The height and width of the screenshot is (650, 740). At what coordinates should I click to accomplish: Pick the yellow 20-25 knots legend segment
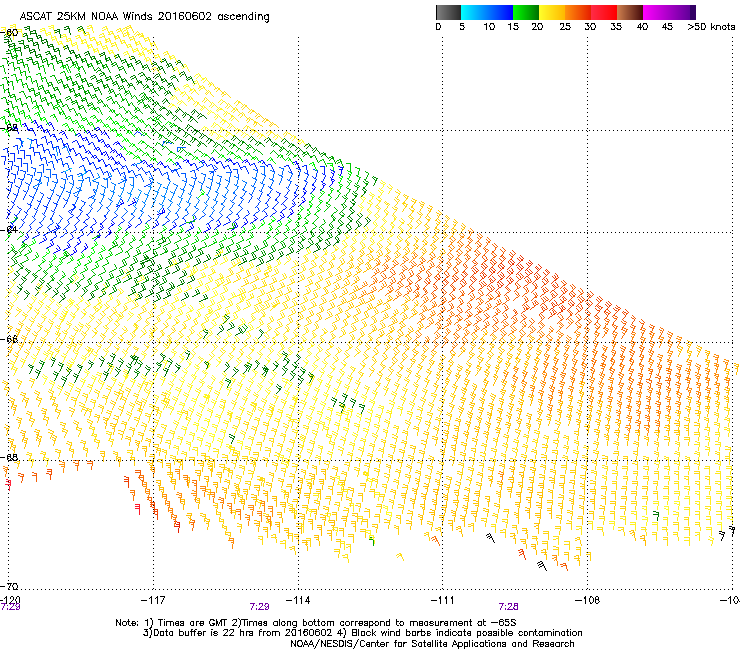[x=552, y=12]
